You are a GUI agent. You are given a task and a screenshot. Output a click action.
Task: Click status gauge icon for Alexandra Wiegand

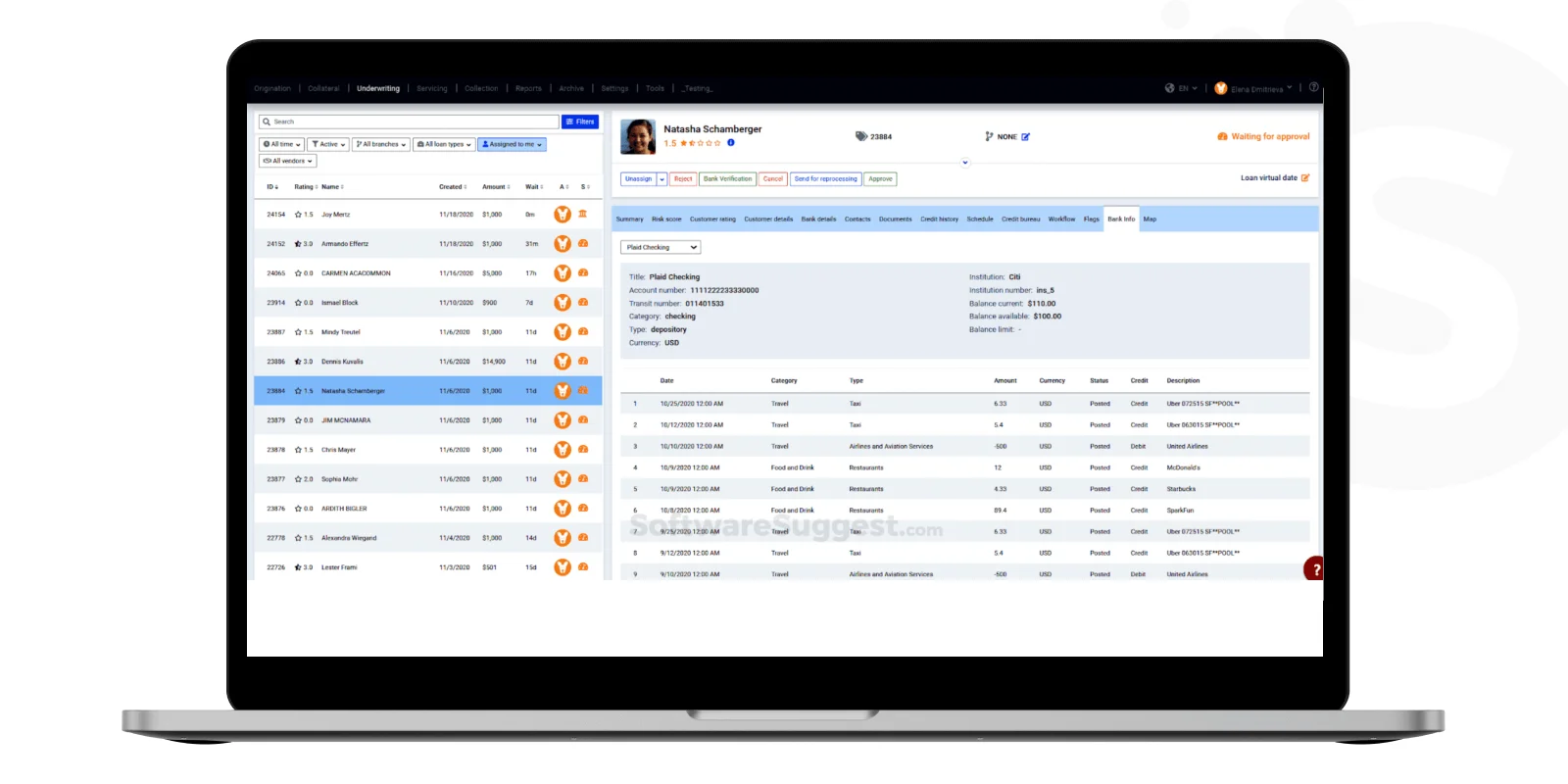pyautogui.click(x=583, y=537)
